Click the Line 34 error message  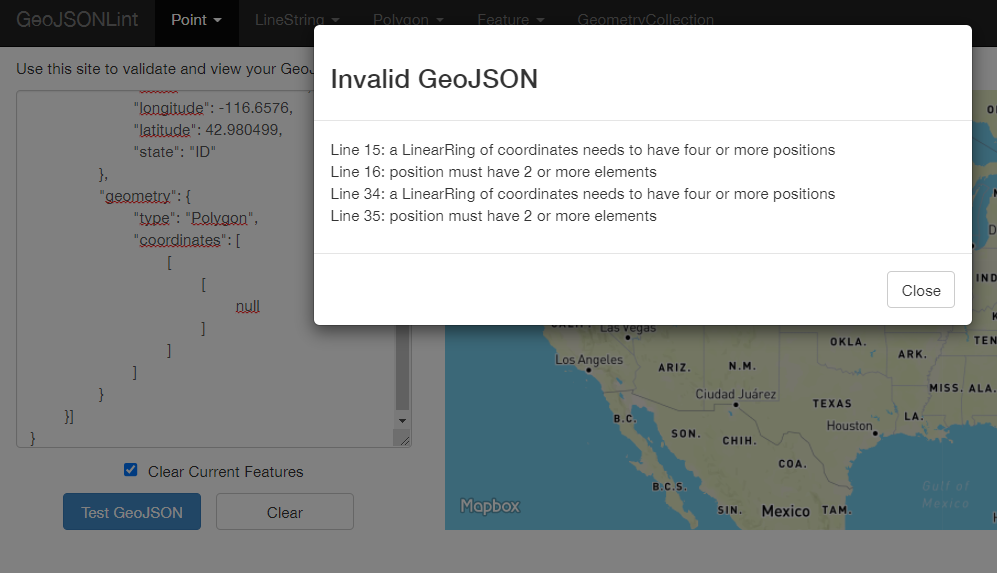[582, 194]
